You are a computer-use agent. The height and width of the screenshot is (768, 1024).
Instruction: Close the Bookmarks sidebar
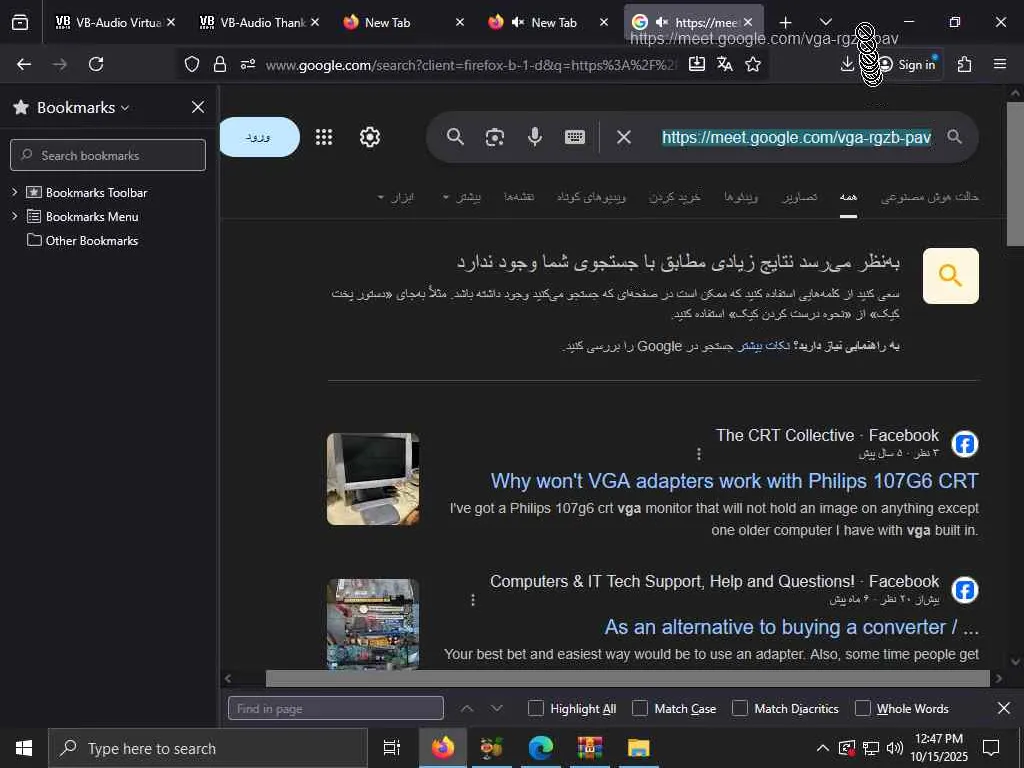coord(198,107)
